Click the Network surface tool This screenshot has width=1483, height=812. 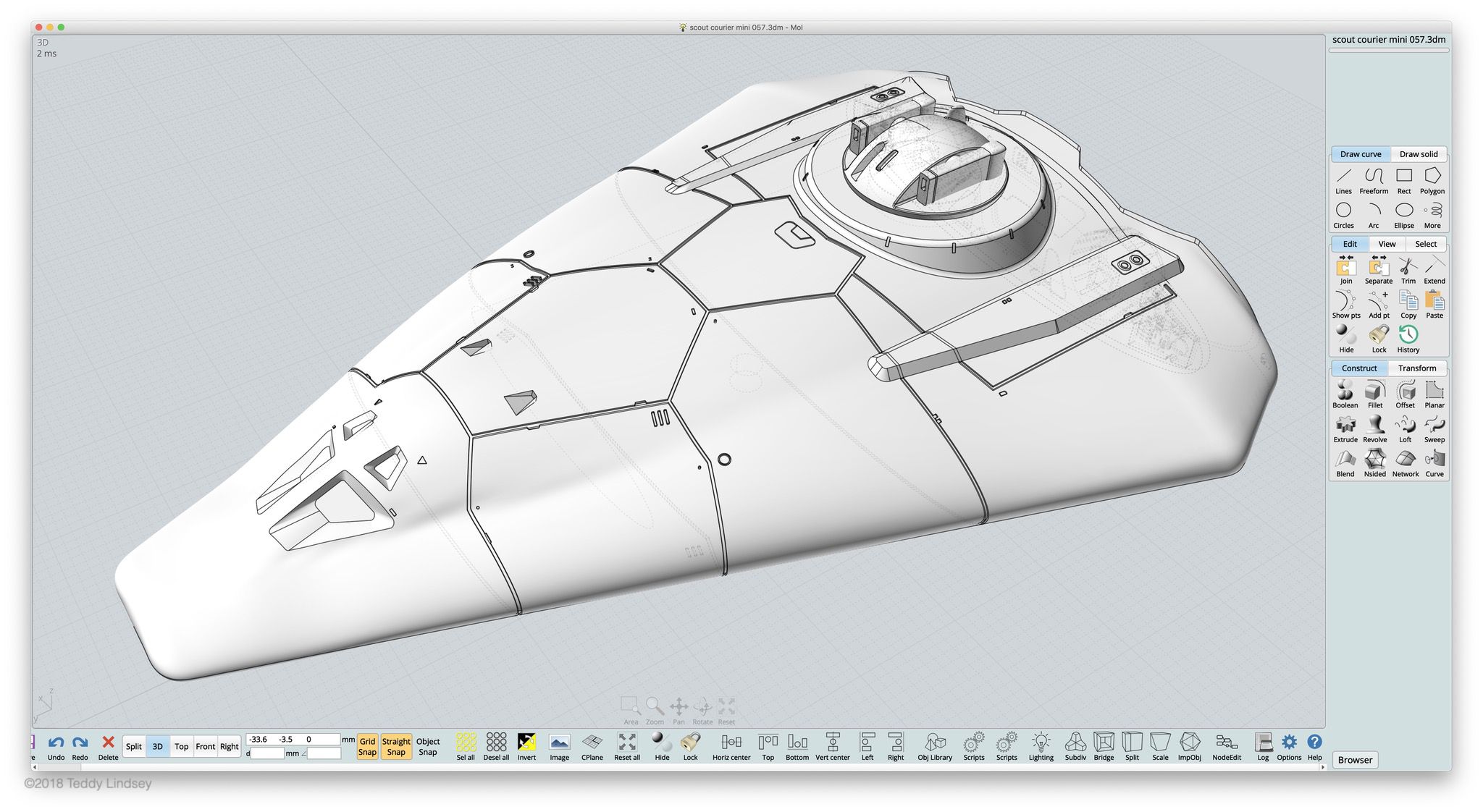pos(1406,463)
